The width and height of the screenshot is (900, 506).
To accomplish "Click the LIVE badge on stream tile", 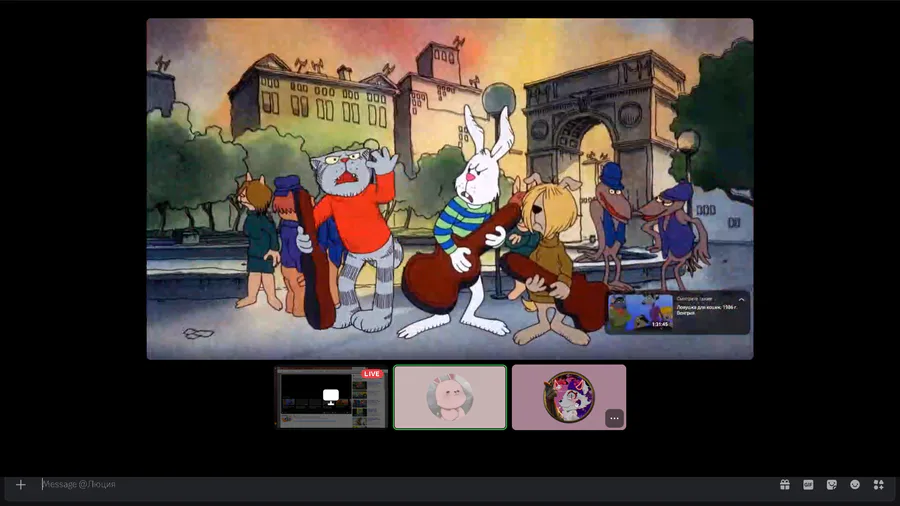I will click(371, 373).
